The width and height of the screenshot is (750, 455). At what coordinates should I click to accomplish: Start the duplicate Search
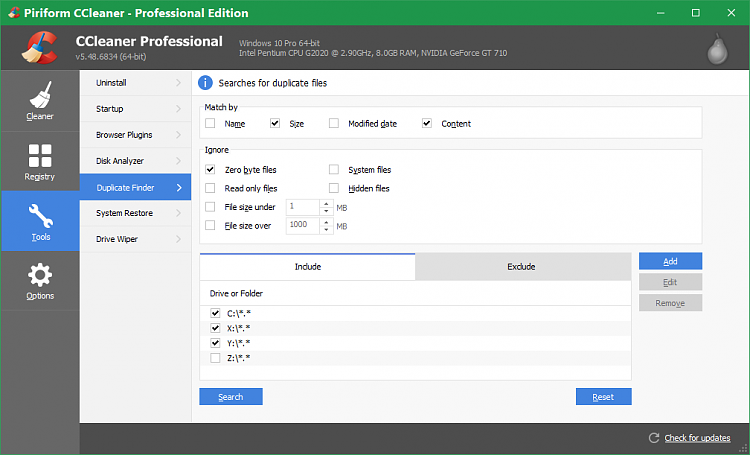pos(231,397)
